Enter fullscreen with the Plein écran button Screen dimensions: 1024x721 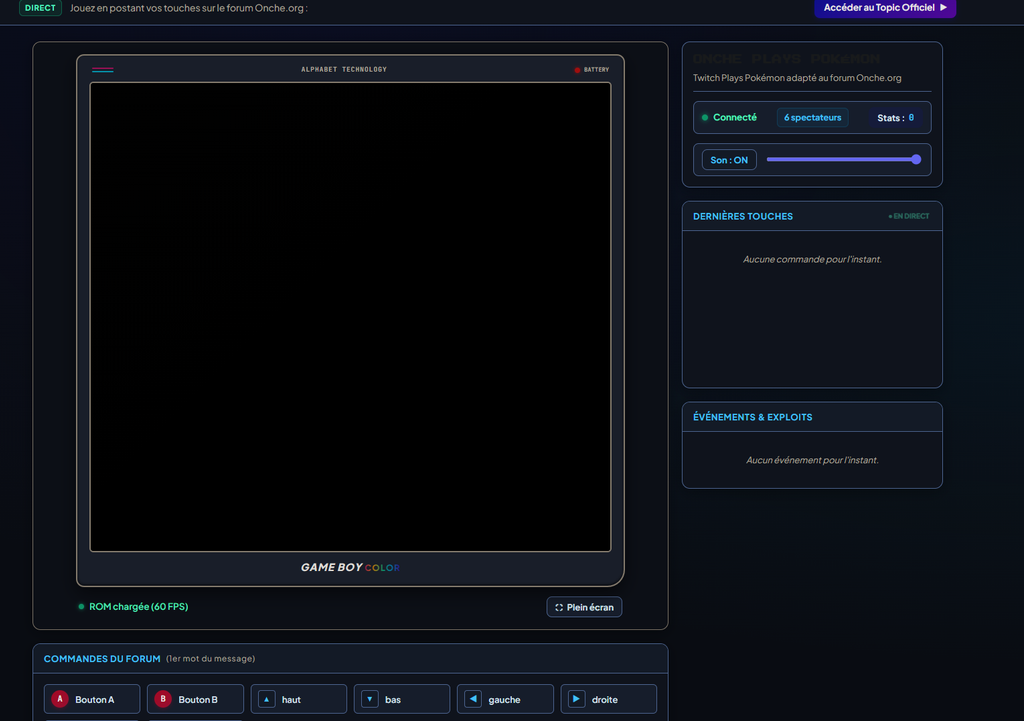[584, 607]
